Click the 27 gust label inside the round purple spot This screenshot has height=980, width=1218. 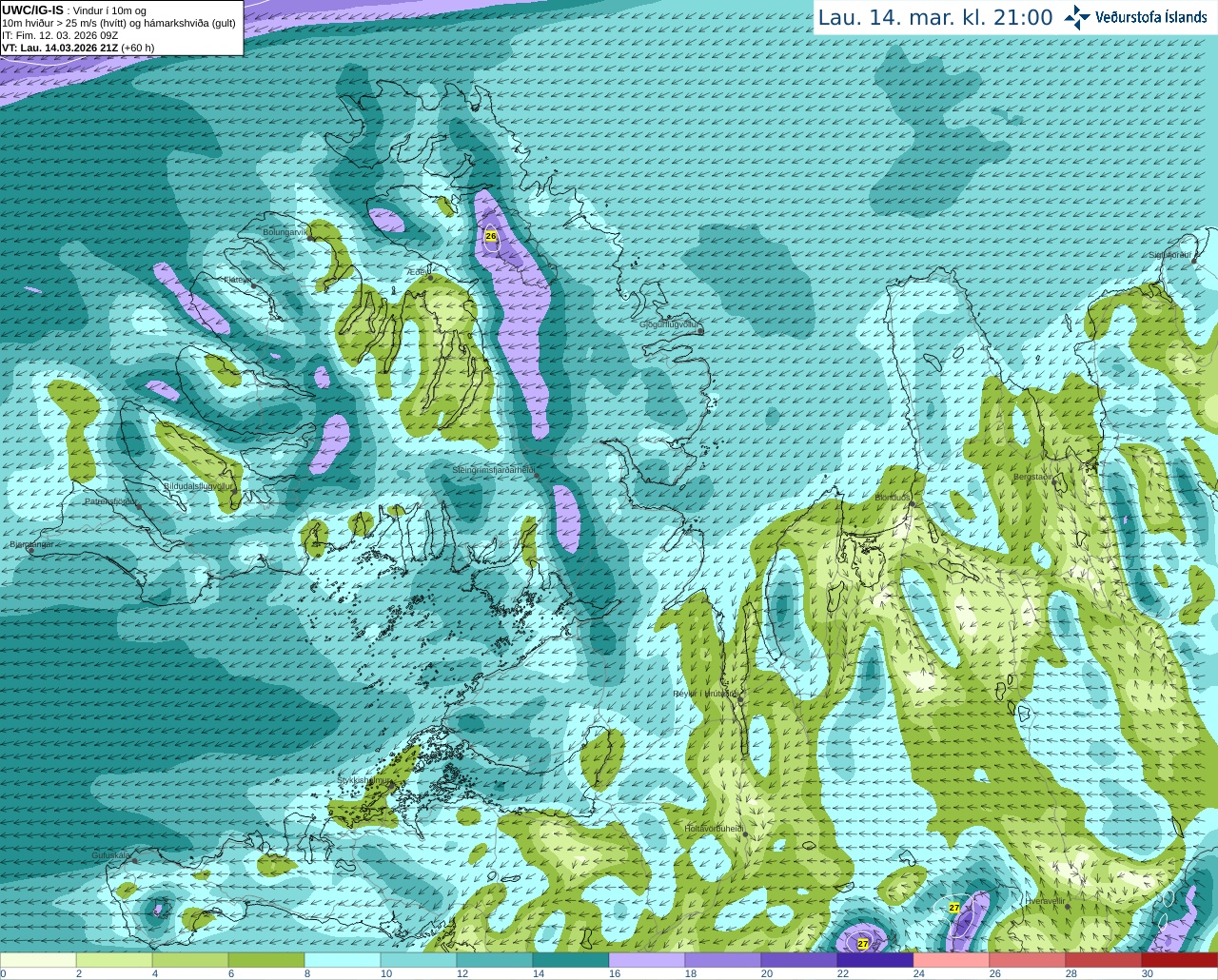[x=863, y=944]
